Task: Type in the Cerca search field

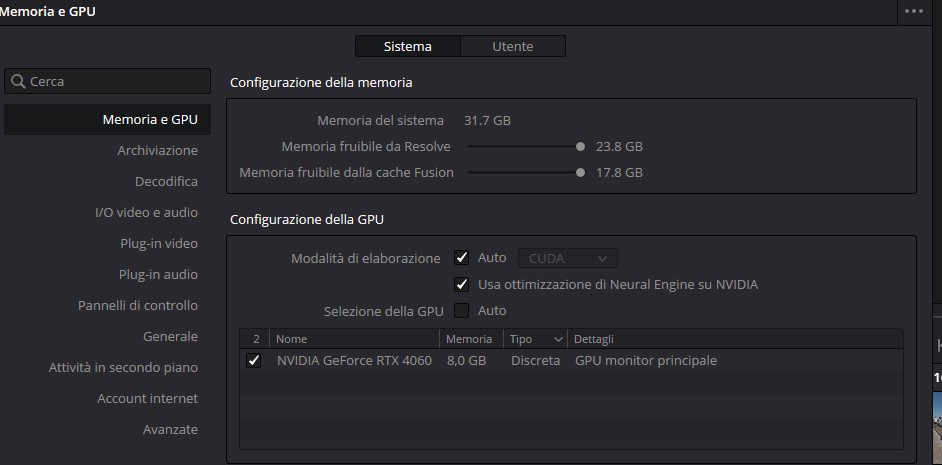Action: [108, 81]
